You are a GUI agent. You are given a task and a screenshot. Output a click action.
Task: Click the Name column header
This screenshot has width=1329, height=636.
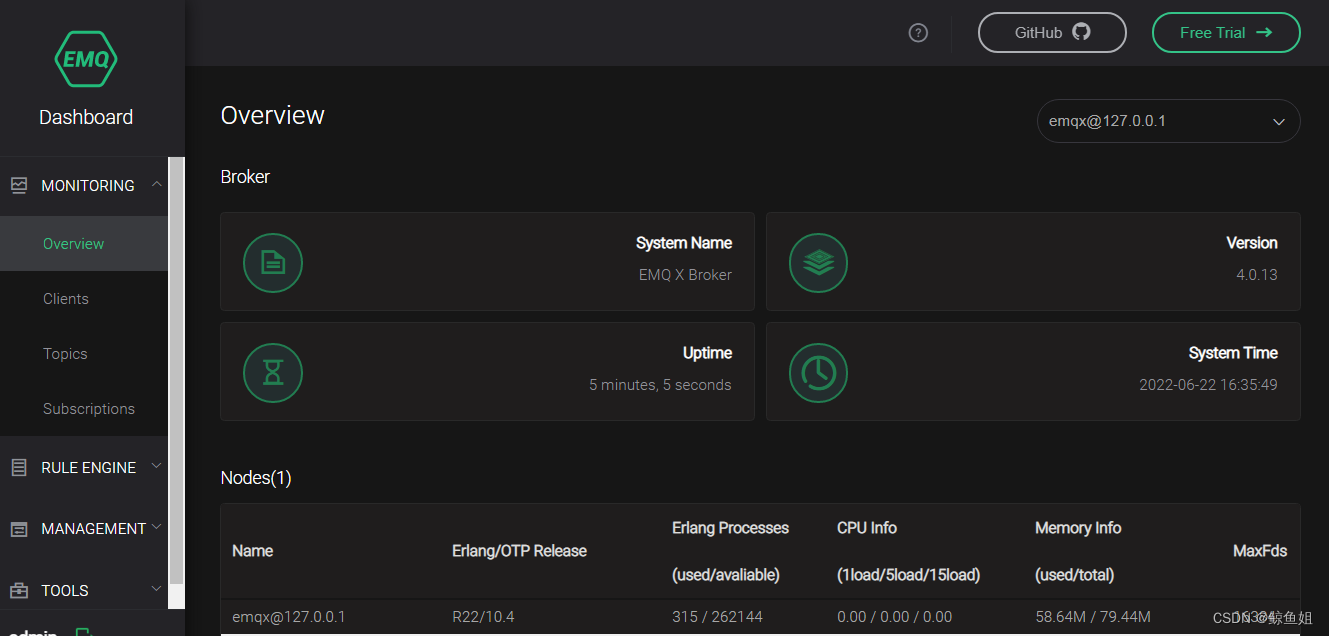[x=252, y=551]
